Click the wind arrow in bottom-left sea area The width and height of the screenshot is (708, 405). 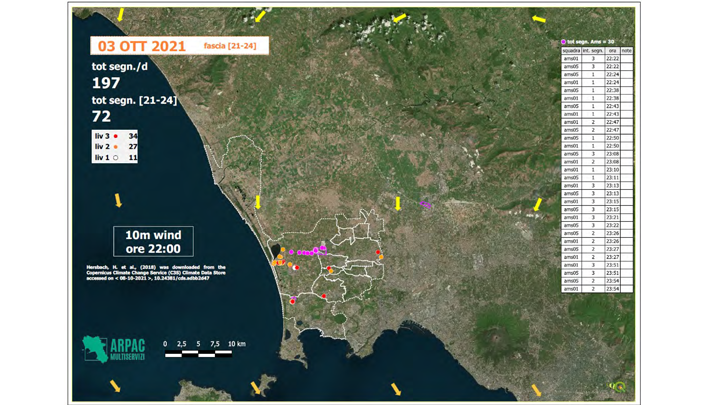(115, 386)
